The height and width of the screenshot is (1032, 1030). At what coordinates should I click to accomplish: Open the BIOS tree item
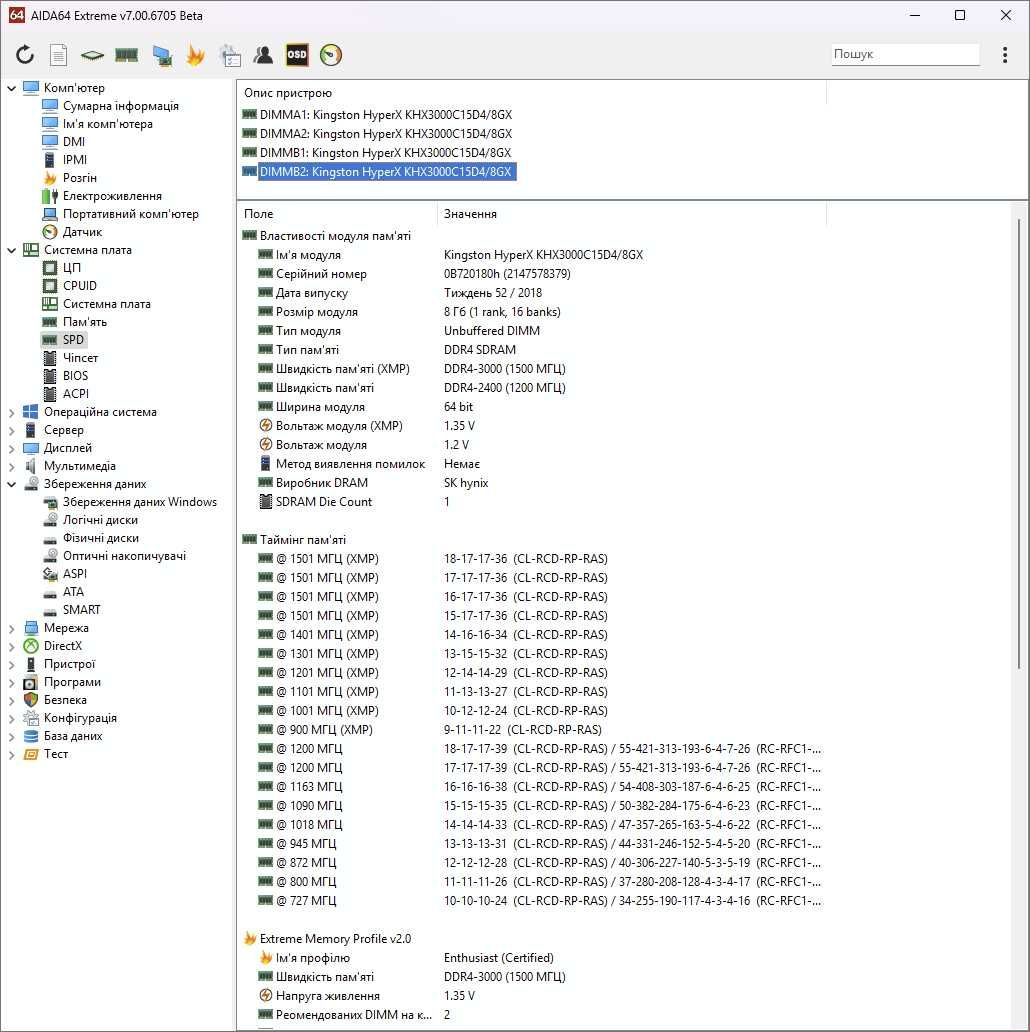75,376
